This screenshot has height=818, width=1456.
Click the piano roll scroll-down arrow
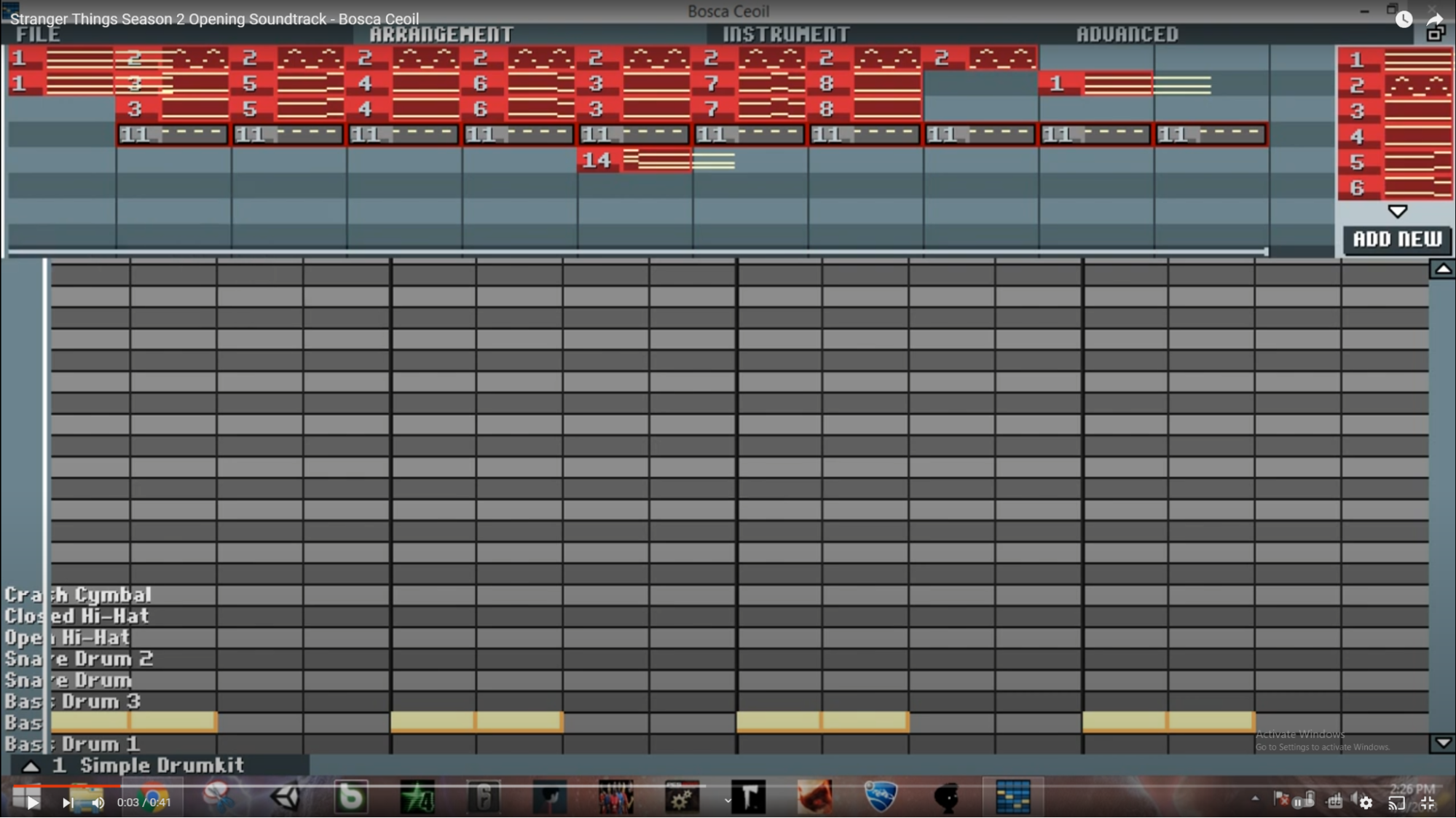pos(1442,744)
